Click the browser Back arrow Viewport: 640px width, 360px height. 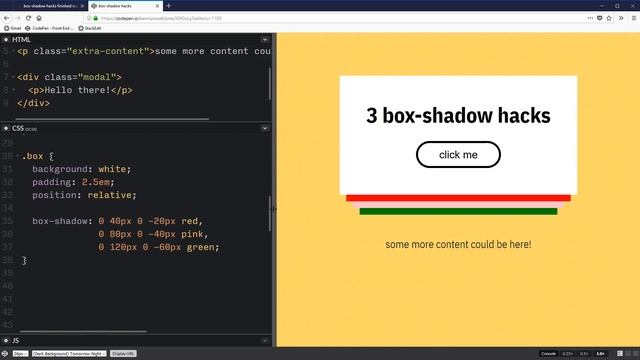pyautogui.click(x=7, y=18)
